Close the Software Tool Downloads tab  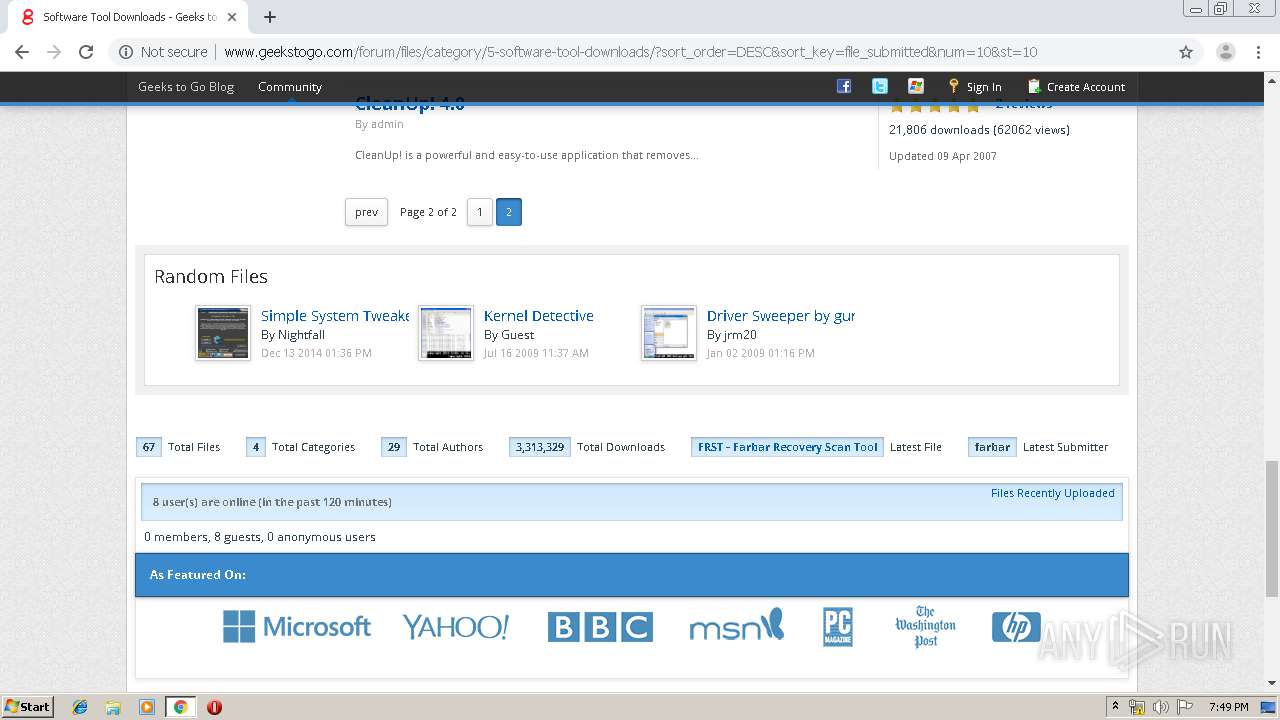coord(232,17)
